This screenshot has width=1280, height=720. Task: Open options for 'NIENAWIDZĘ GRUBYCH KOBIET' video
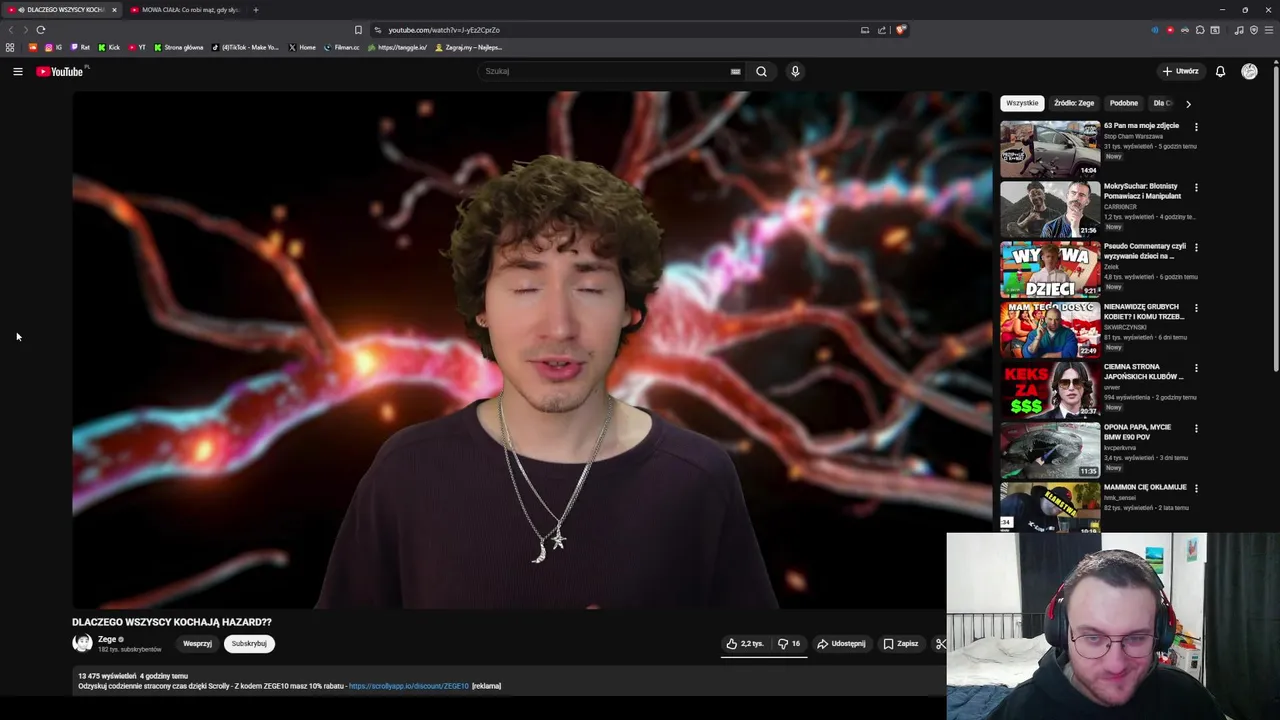coord(1196,308)
